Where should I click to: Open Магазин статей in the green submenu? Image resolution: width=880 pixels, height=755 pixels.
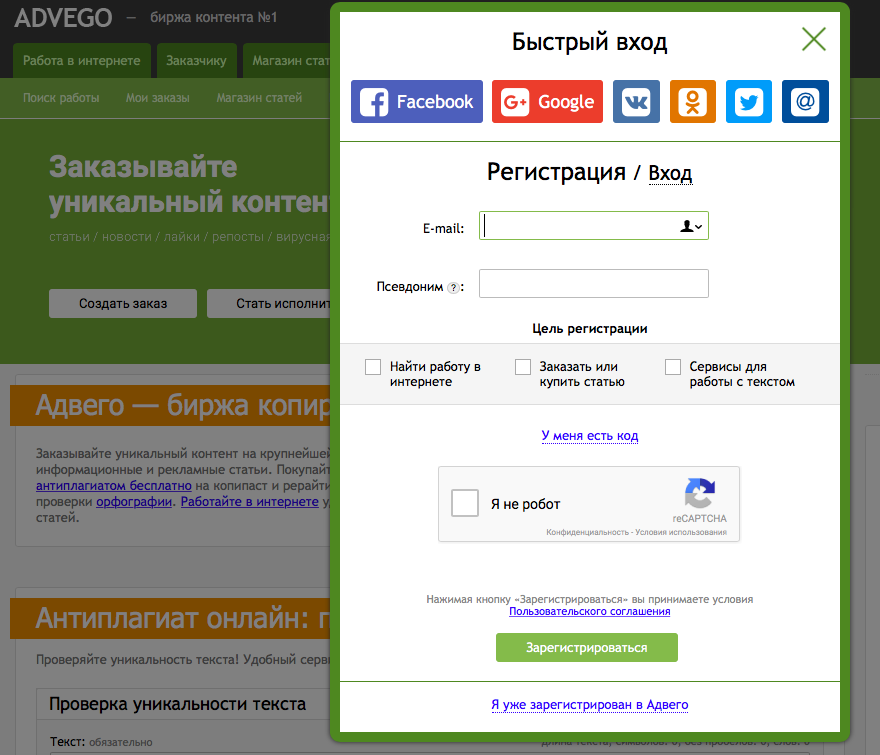pyautogui.click(x=259, y=98)
